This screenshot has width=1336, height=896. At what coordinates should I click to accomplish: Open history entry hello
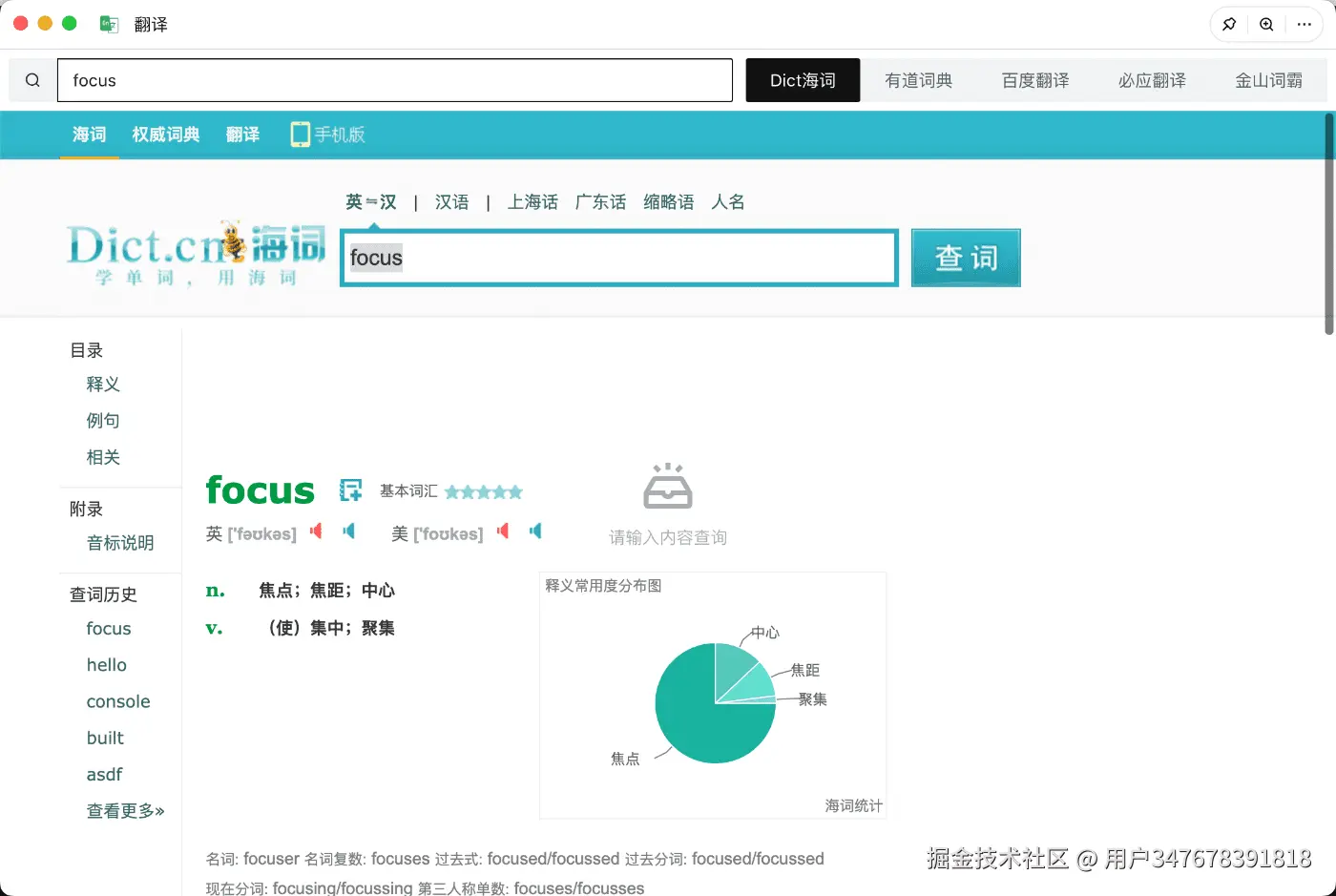tap(107, 665)
